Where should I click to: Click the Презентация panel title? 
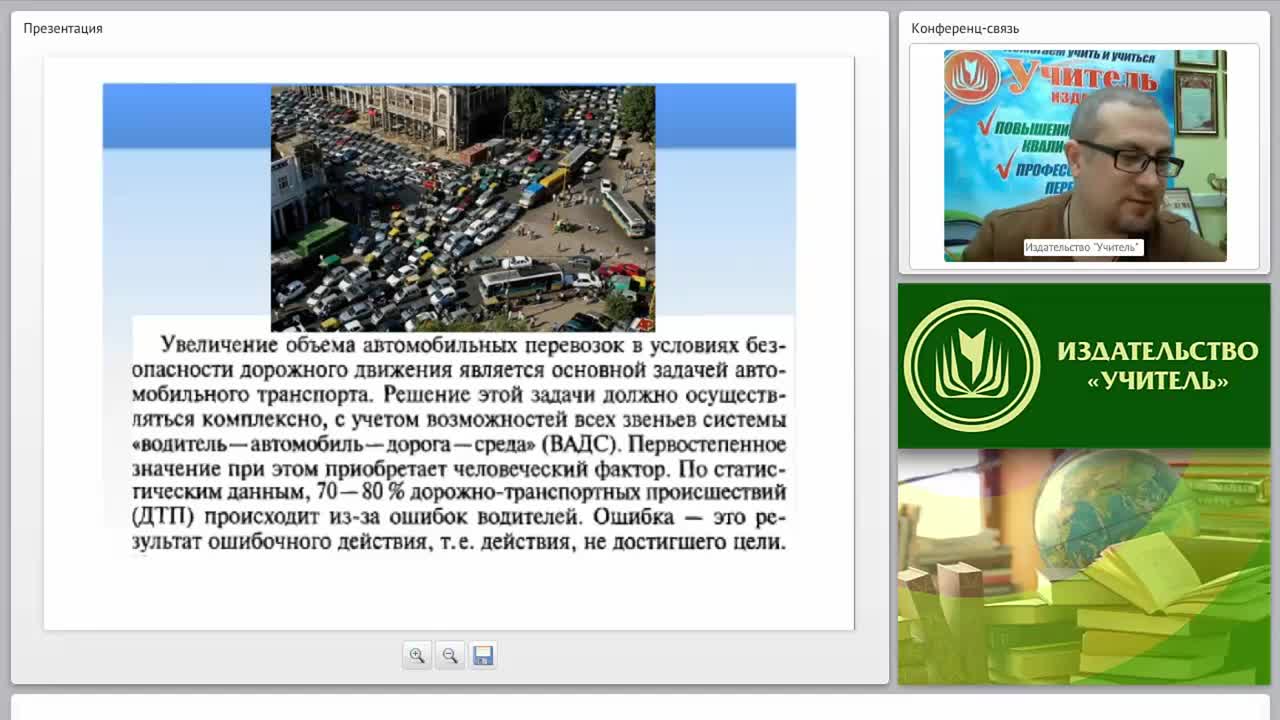[63, 28]
